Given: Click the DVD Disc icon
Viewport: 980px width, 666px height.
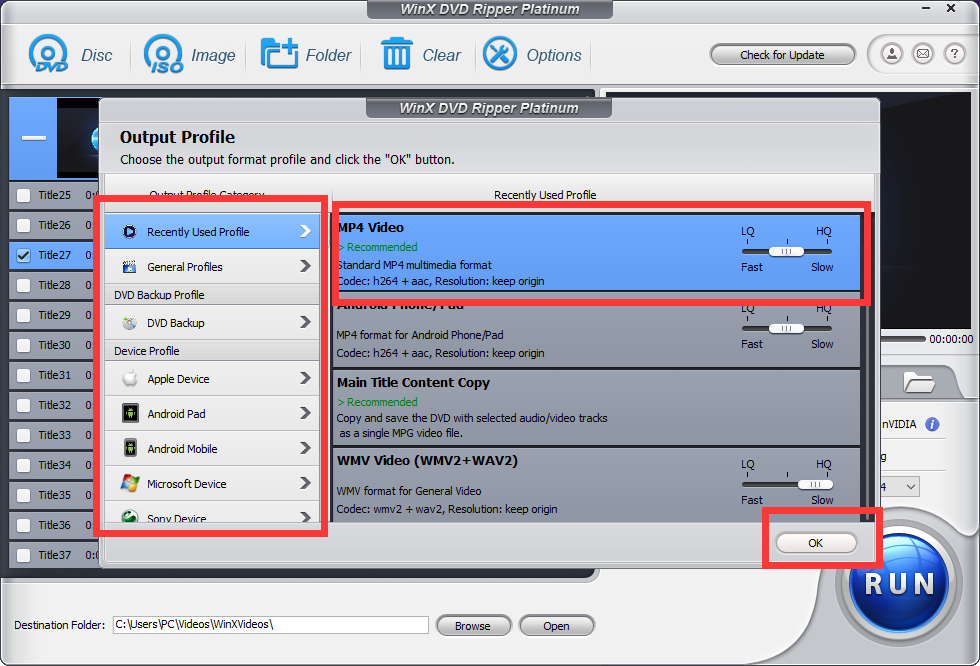Looking at the screenshot, I should click(x=49, y=54).
